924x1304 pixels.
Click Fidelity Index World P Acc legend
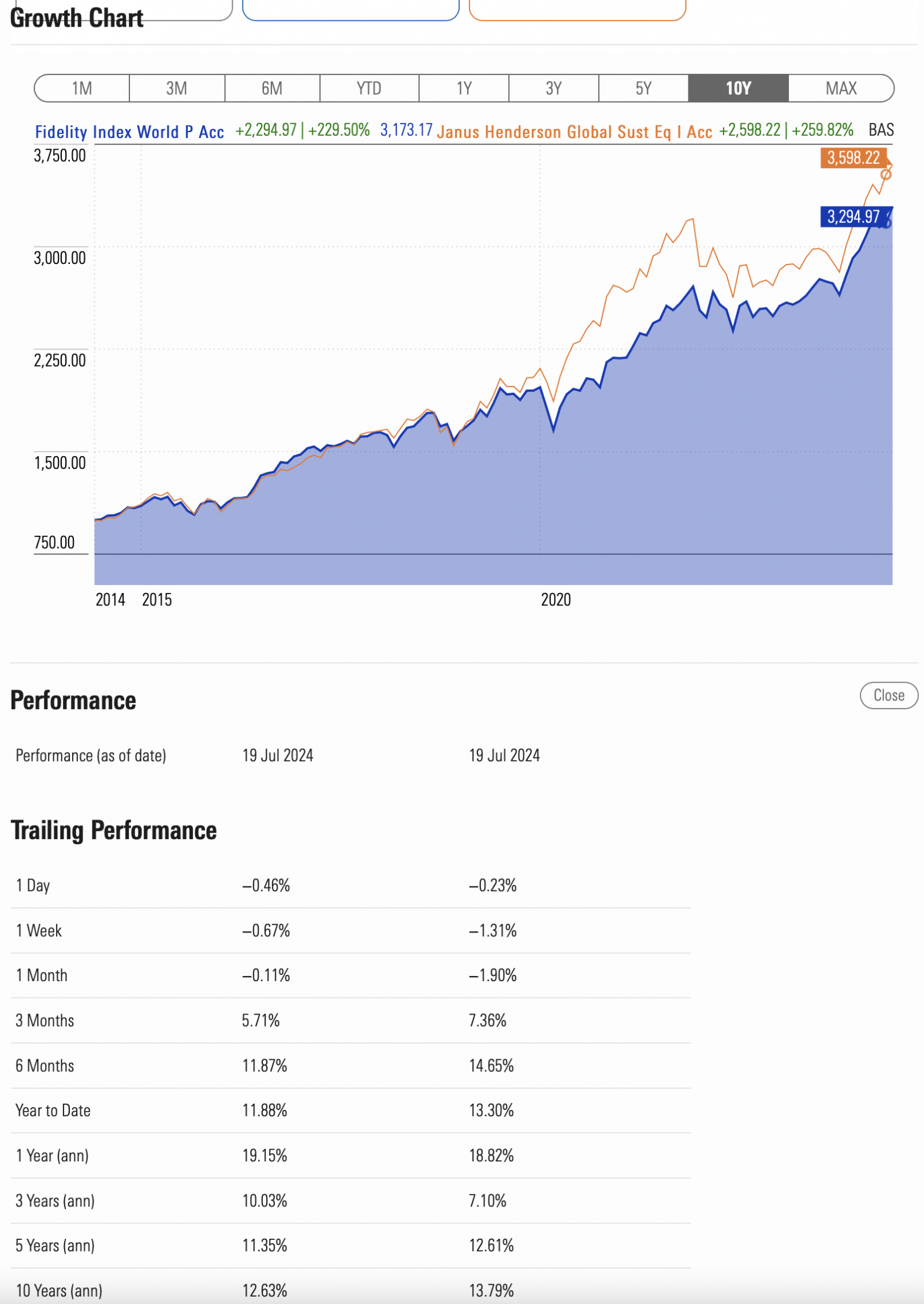pos(129,132)
